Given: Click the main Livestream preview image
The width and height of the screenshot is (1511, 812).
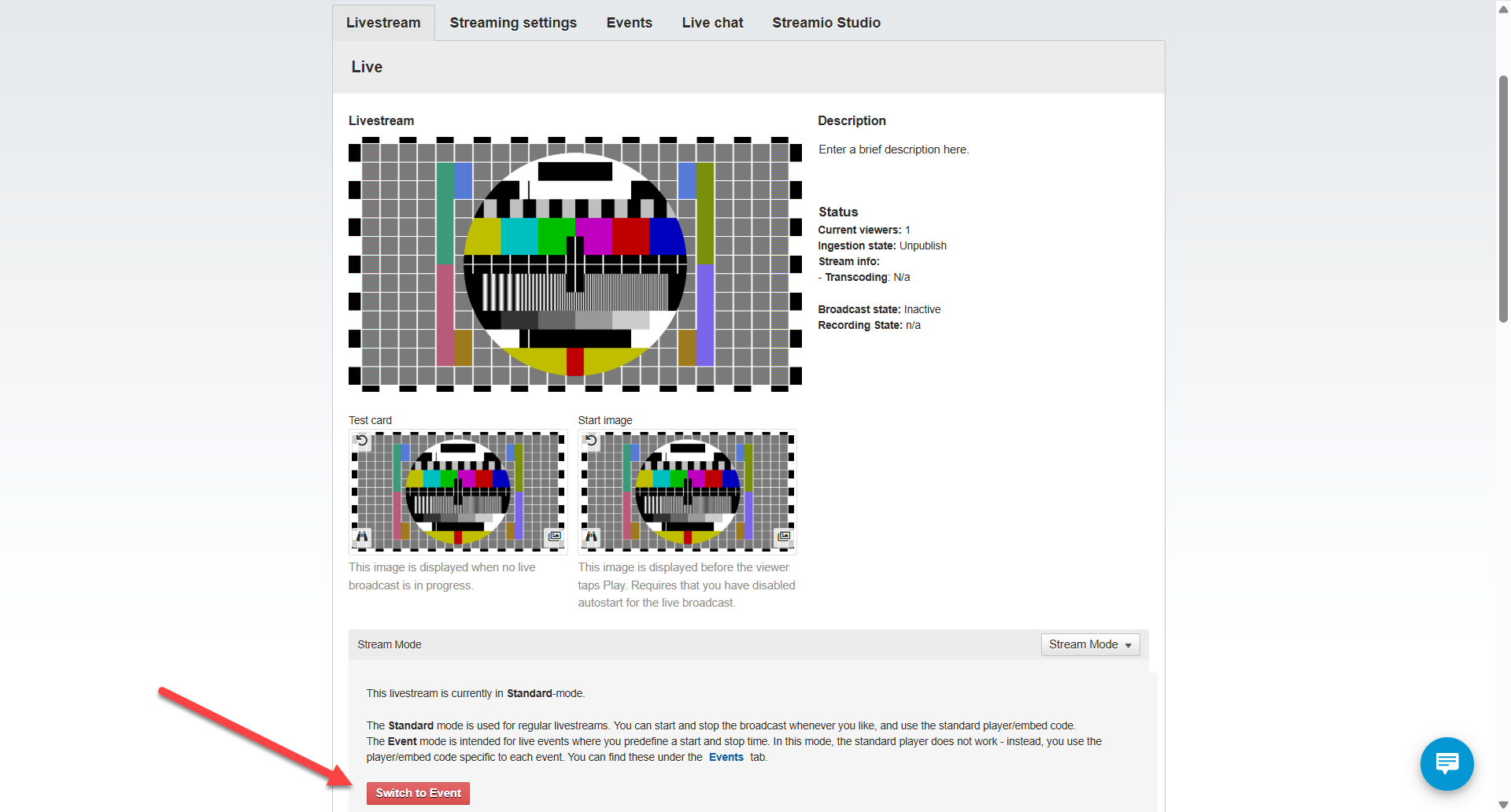Looking at the screenshot, I should point(575,264).
